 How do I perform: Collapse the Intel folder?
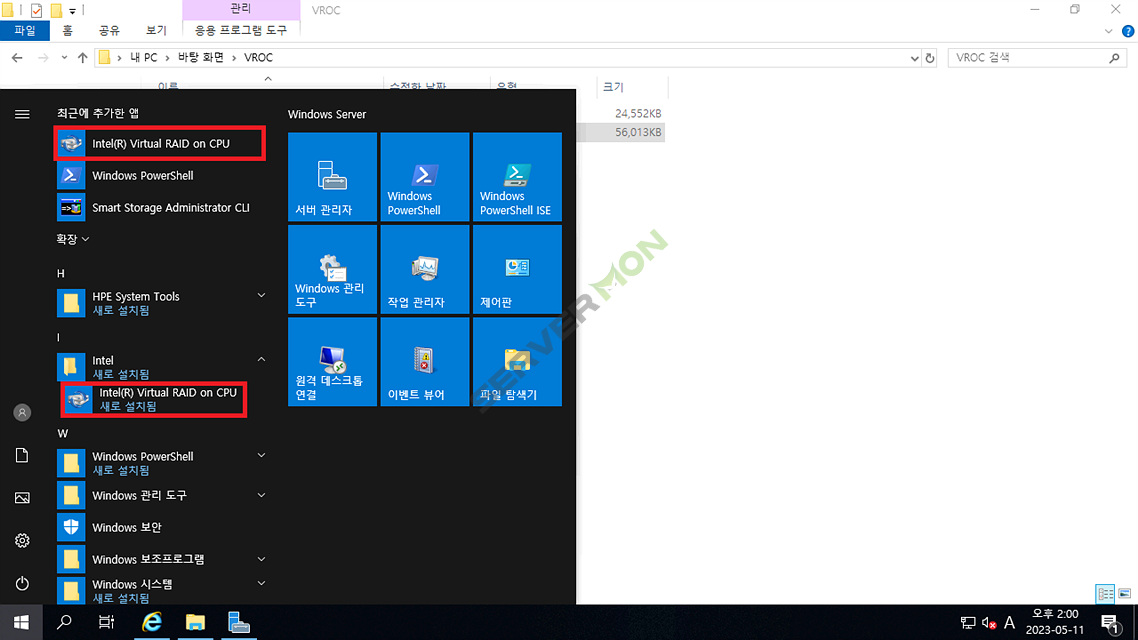pyautogui.click(x=261, y=359)
